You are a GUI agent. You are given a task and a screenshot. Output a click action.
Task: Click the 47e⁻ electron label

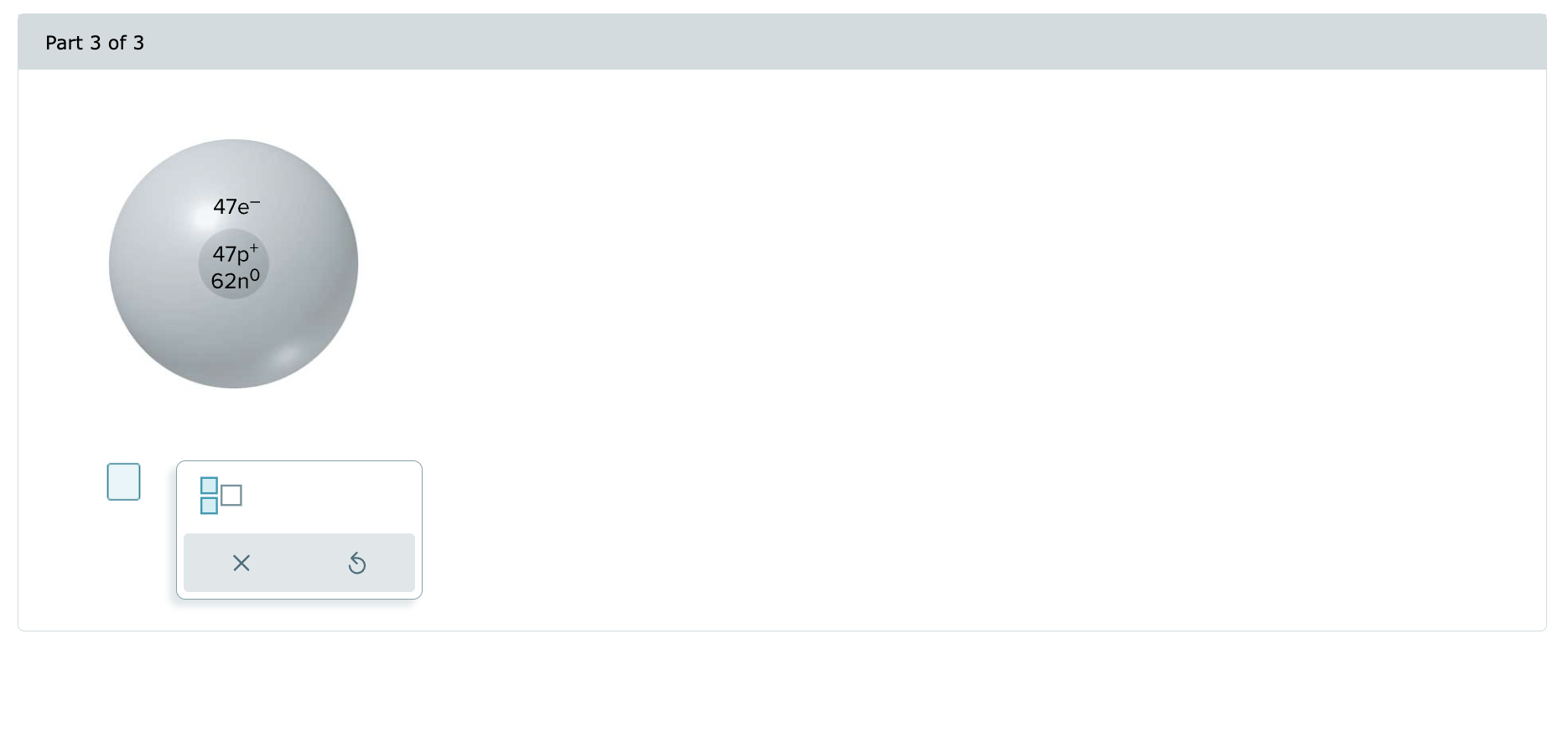pos(236,205)
